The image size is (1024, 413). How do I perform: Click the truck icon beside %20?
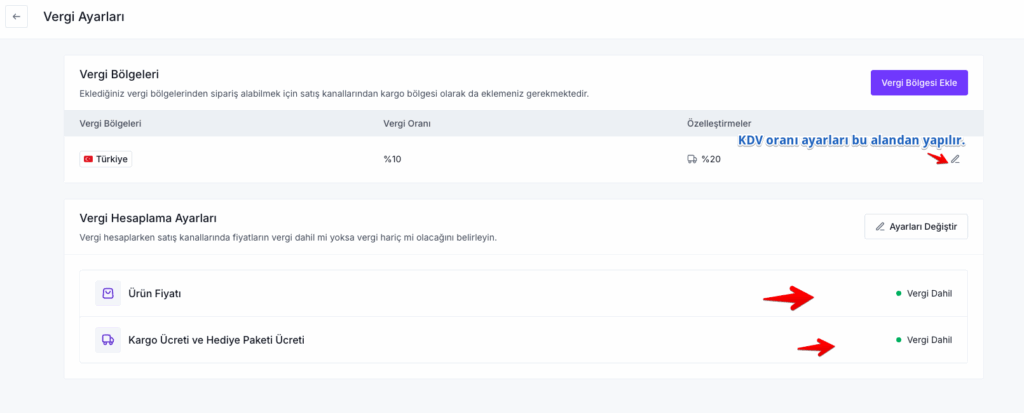692,159
